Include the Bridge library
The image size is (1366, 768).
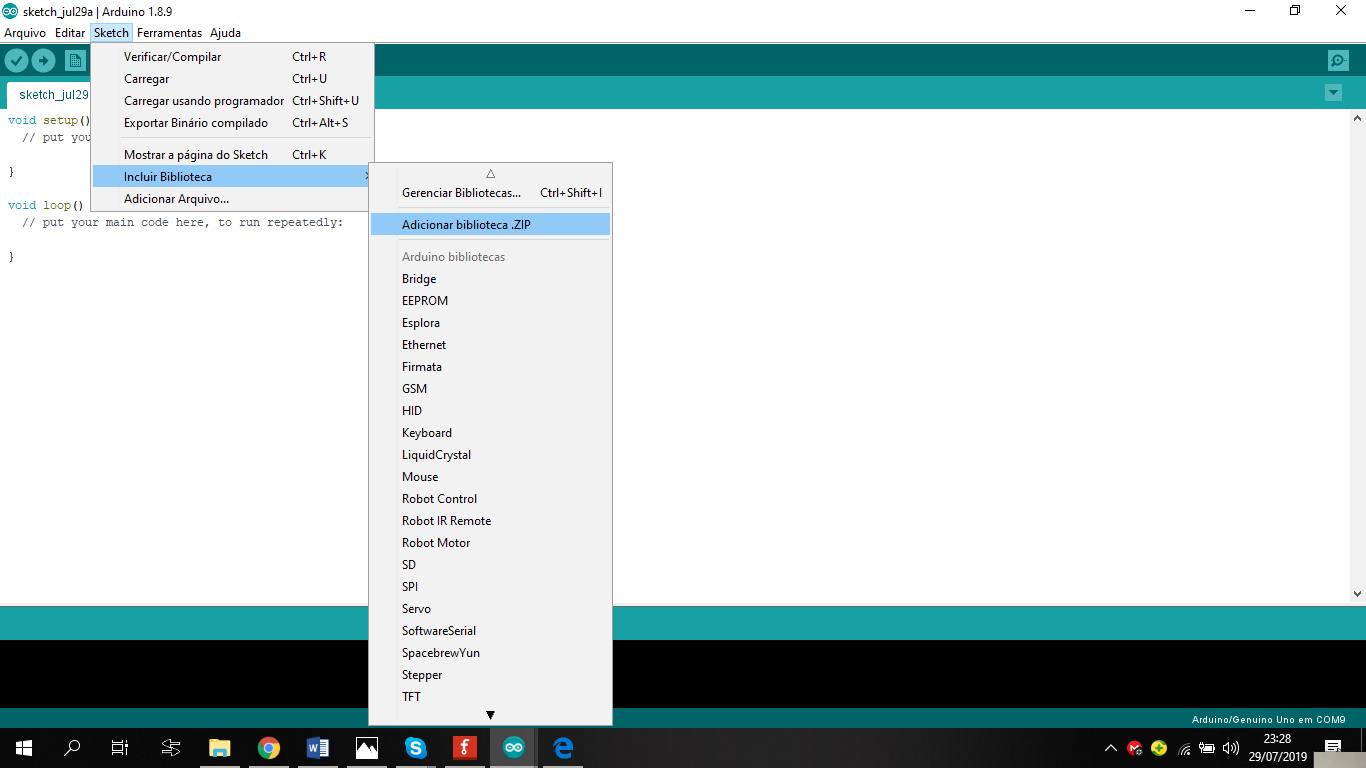[490, 279]
